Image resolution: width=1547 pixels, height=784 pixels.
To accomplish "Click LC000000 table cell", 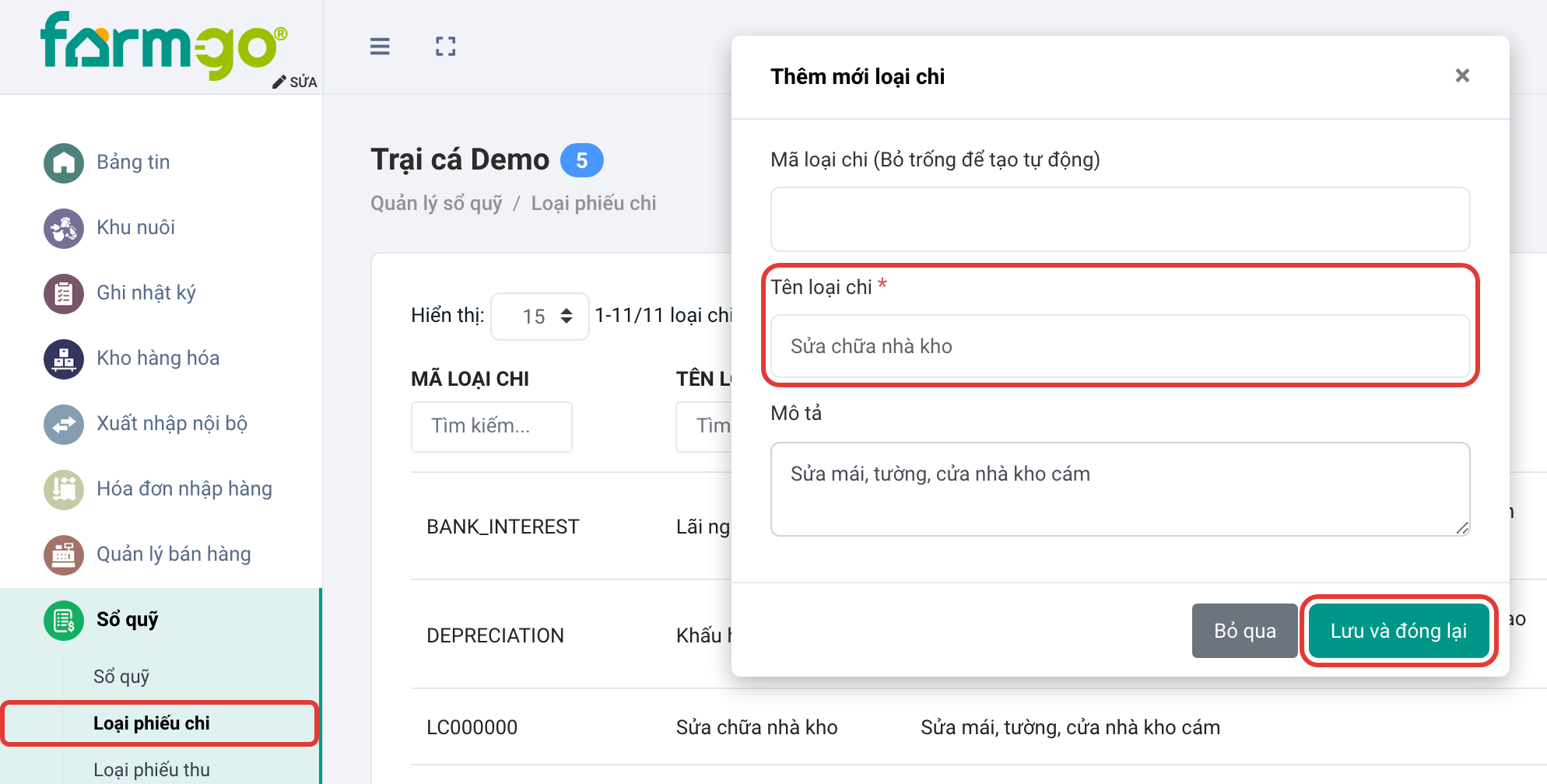I will tap(472, 727).
